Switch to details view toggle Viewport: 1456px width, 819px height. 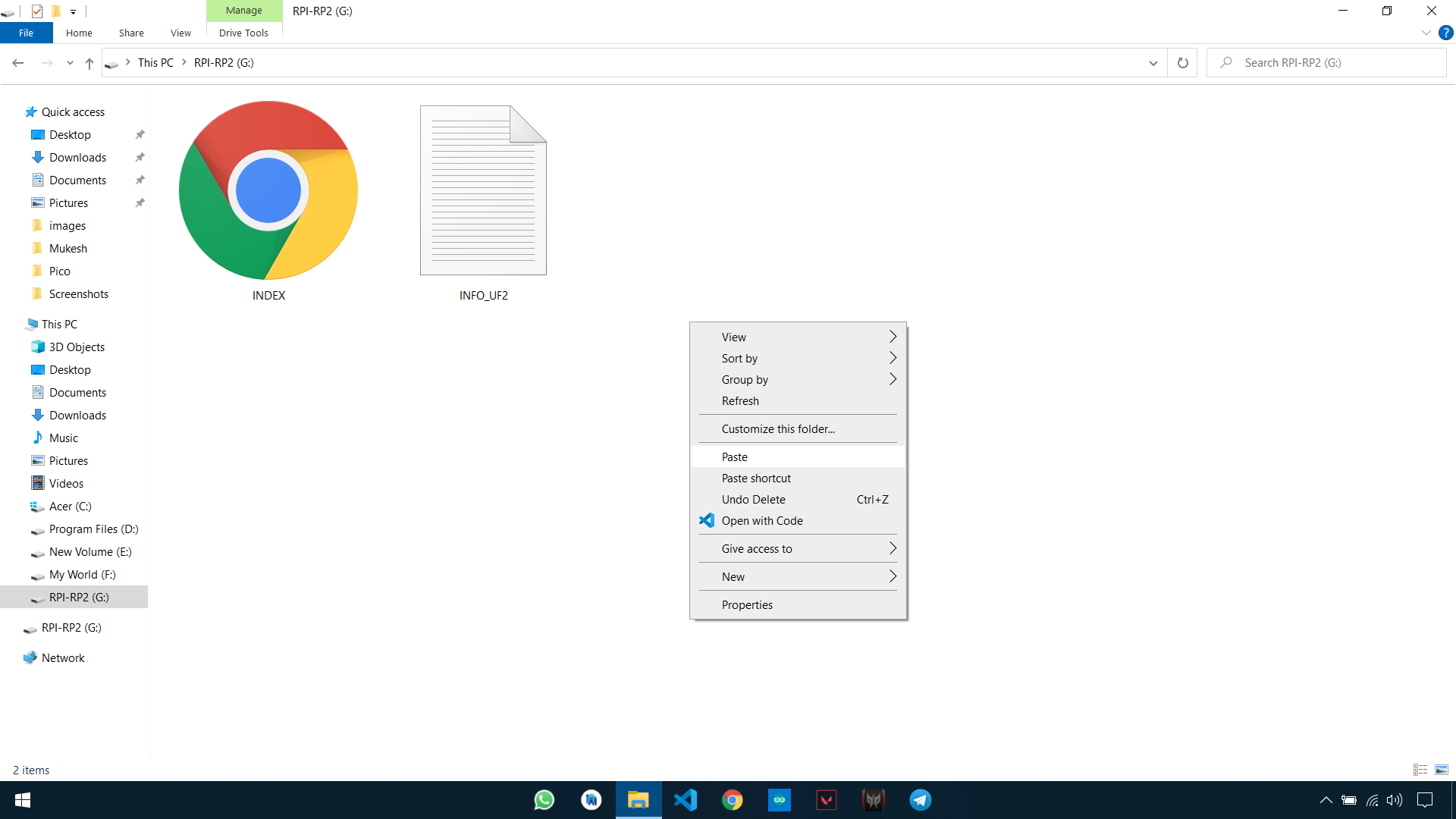pyautogui.click(x=1420, y=770)
